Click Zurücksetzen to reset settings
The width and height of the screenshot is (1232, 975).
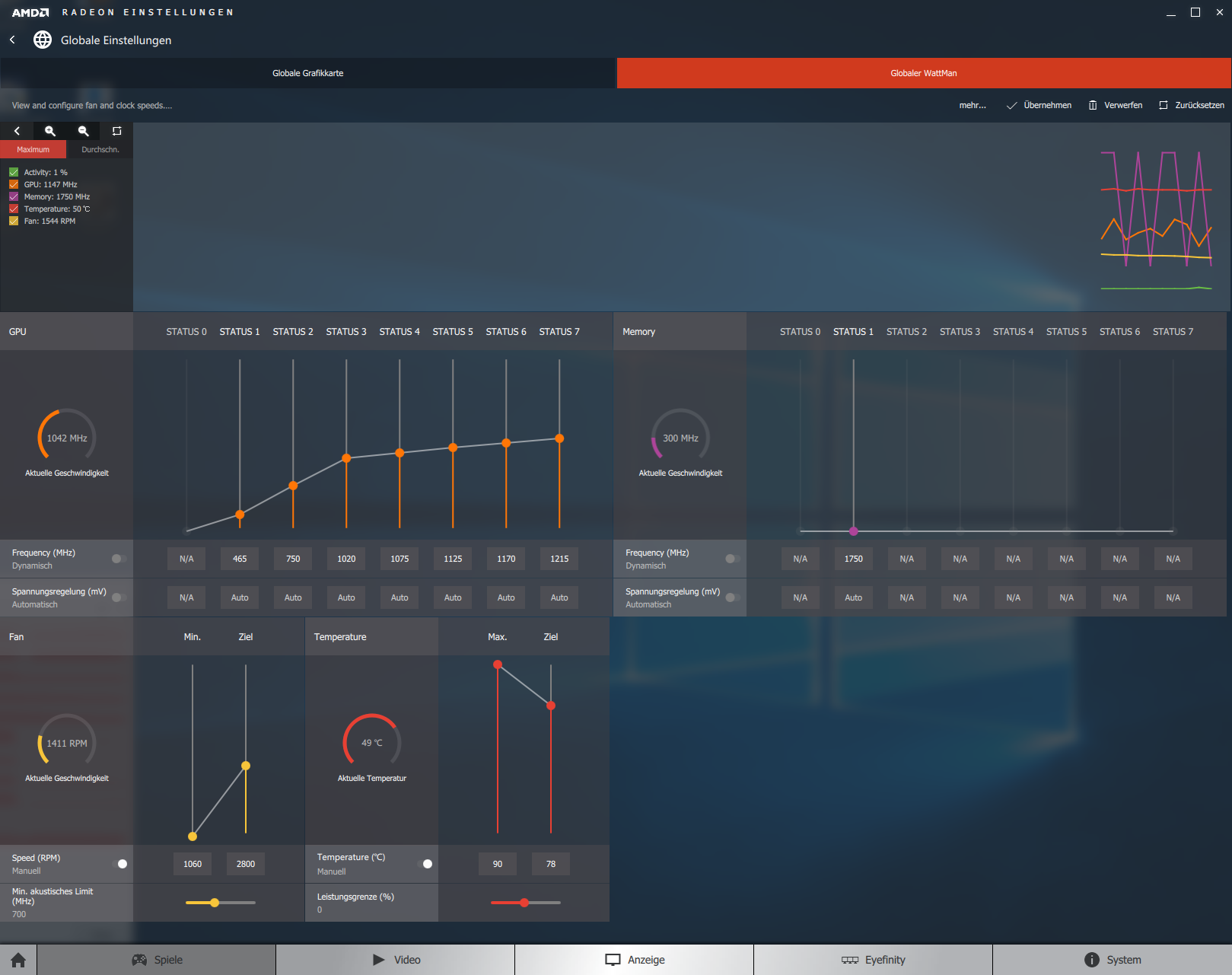tap(1192, 105)
